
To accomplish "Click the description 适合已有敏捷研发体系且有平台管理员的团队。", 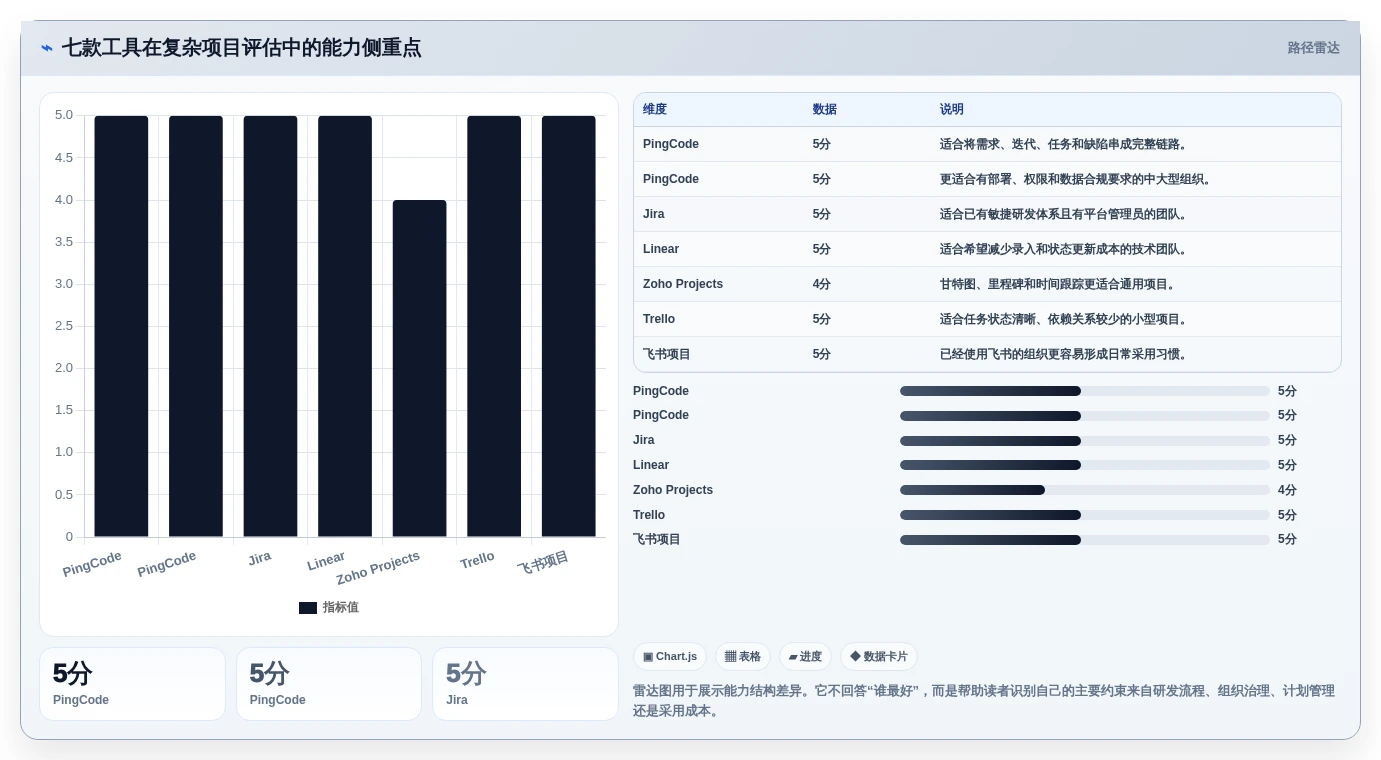I will (1065, 214).
